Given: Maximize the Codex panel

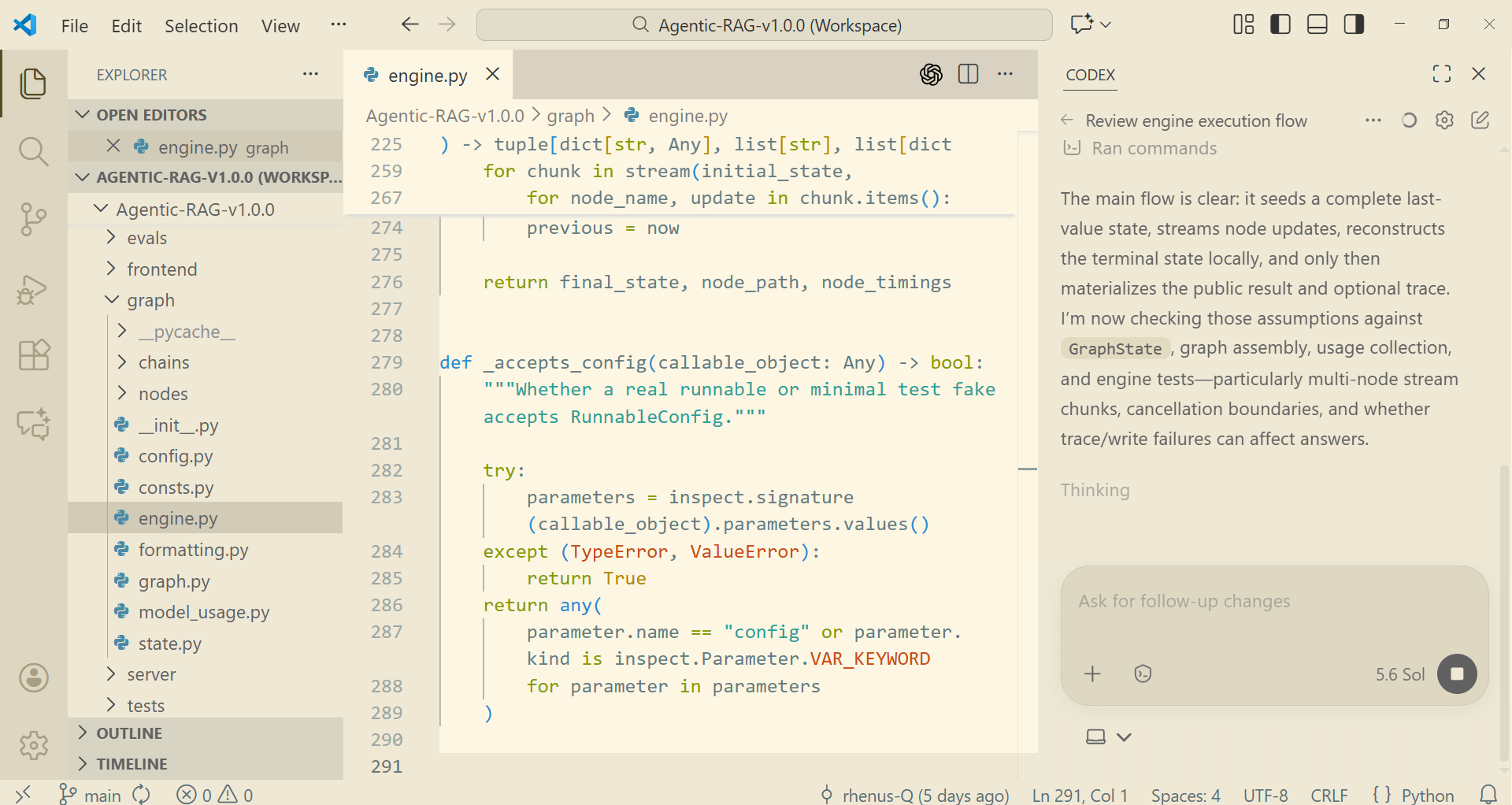Looking at the screenshot, I should [1441, 74].
